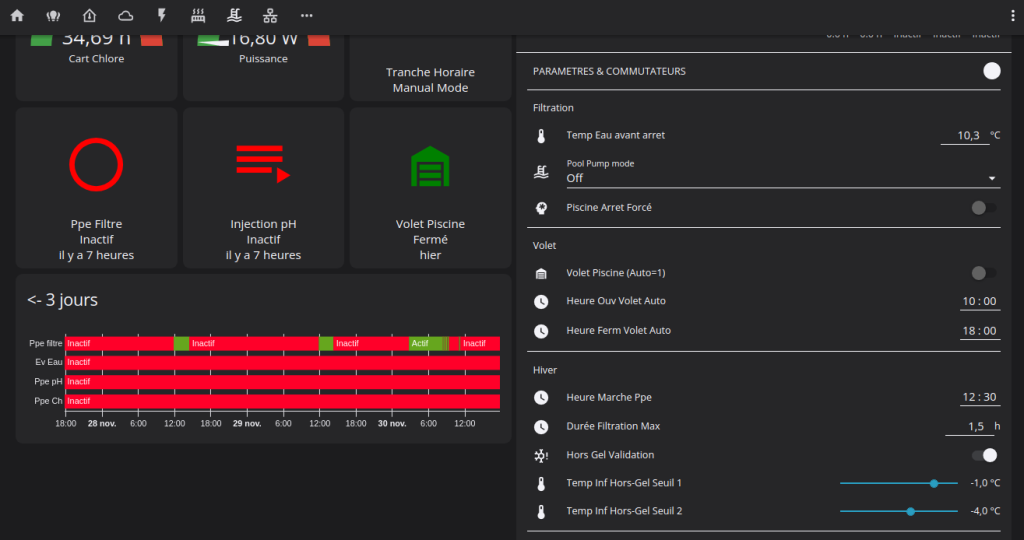
Task: Disable Hors Gel Validation switch
Action: click(985, 455)
